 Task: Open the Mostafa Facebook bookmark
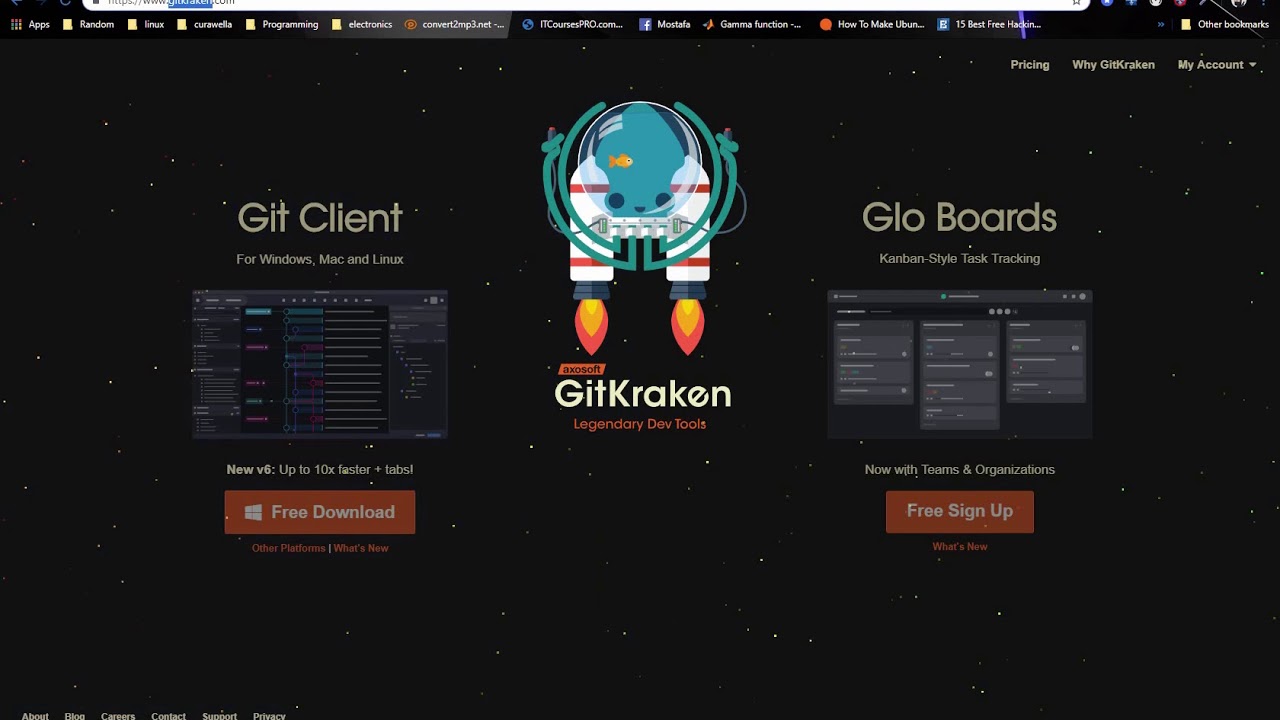pos(665,24)
